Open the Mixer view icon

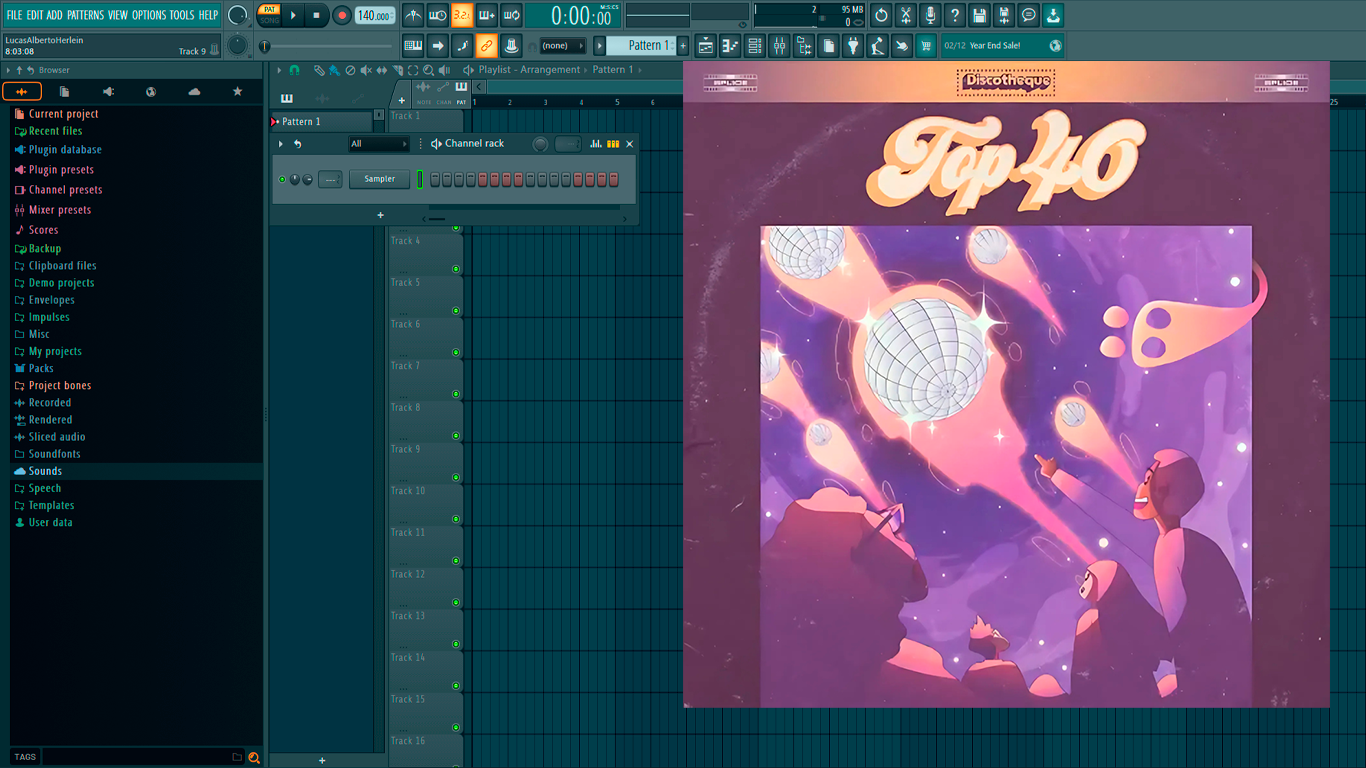pos(779,45)
